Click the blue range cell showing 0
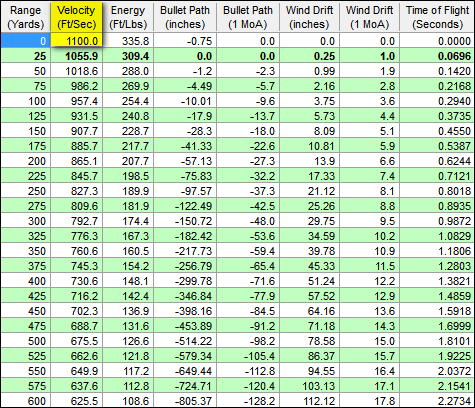Image resolution: width=475 pixels, height=408 pixels. [25, 41]
